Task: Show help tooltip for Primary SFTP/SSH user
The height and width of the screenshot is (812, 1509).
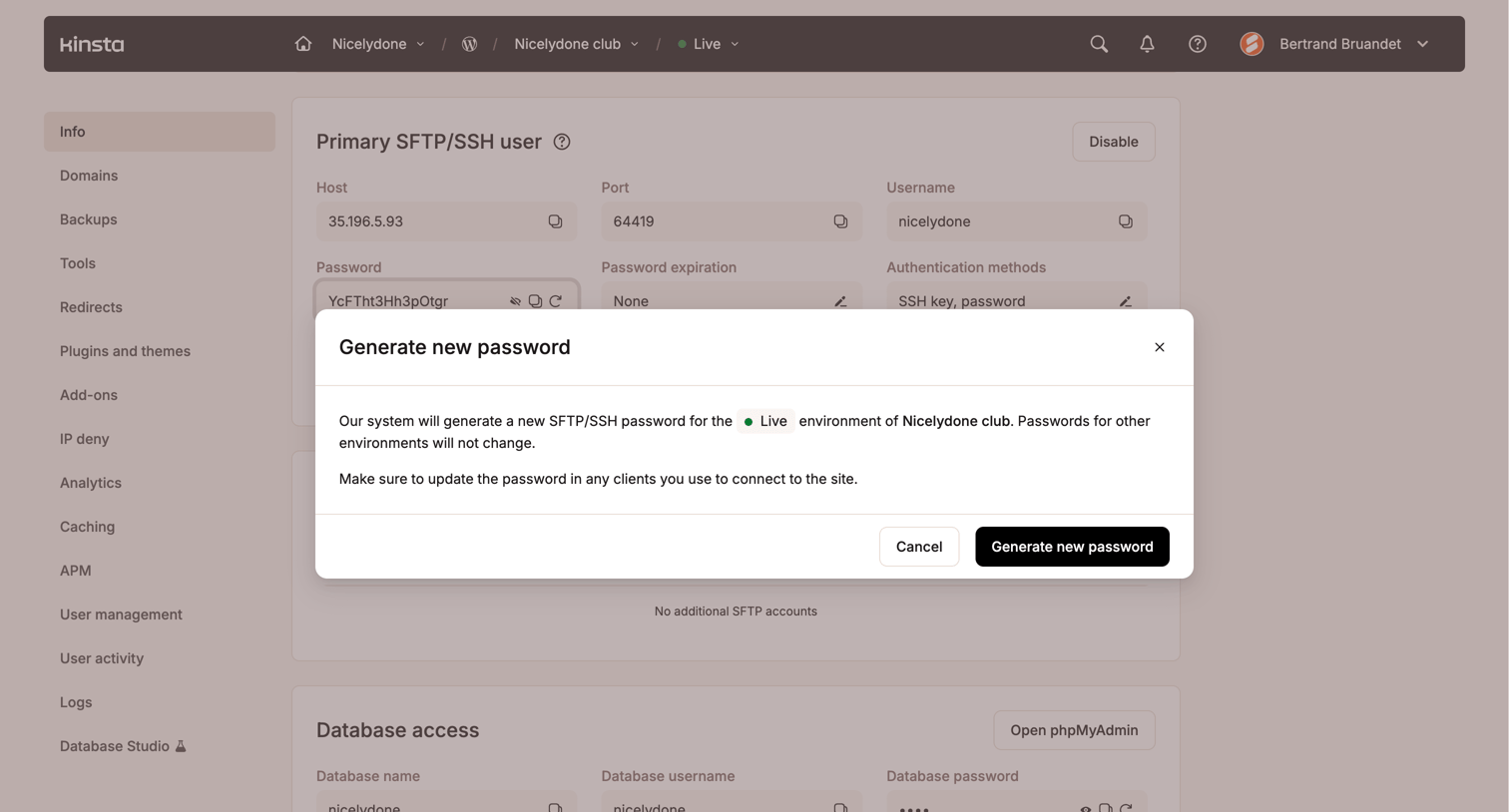Action: pos(562,142)
